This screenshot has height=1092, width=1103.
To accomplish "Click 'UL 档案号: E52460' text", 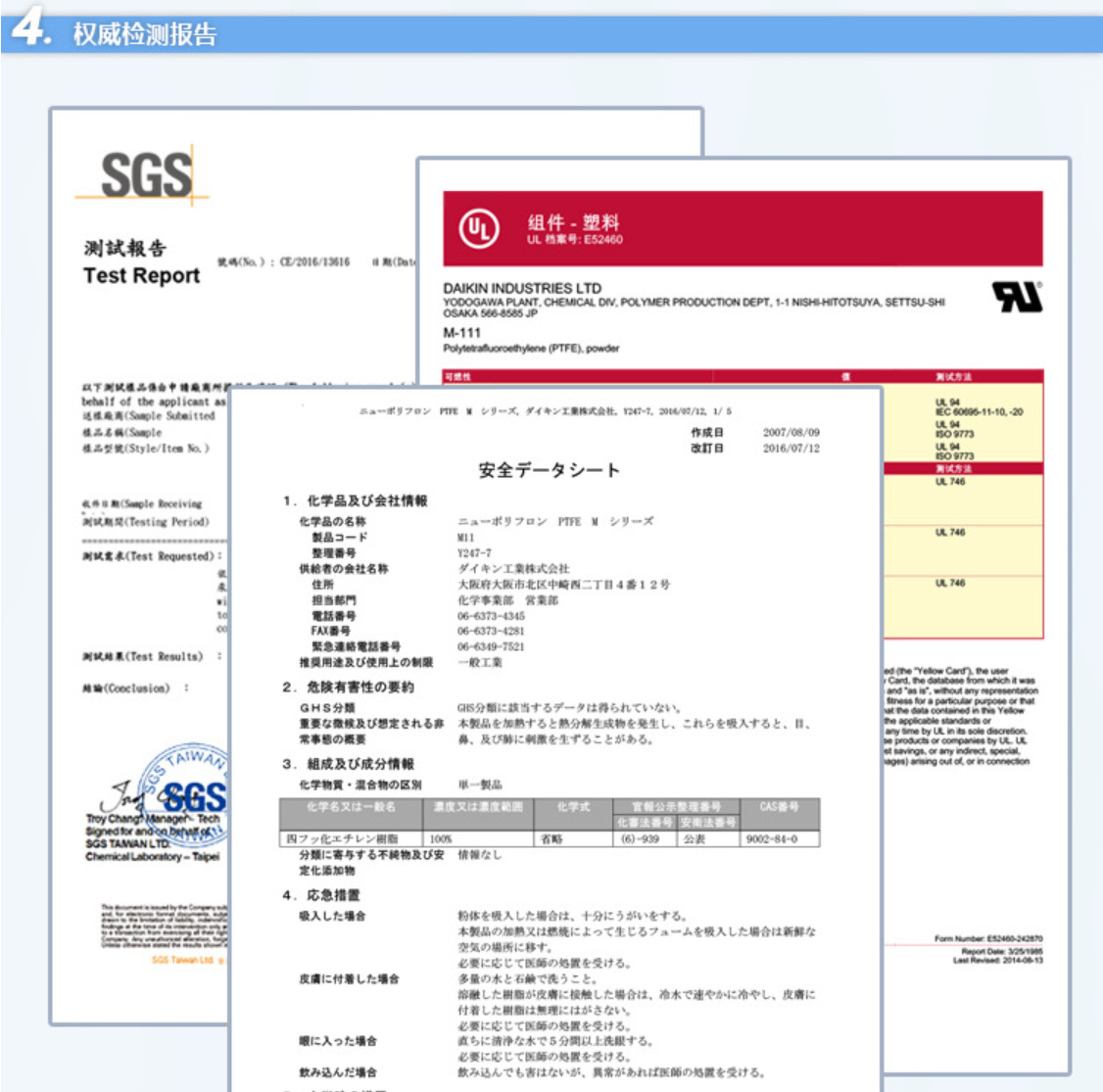I will pos(575,240).
